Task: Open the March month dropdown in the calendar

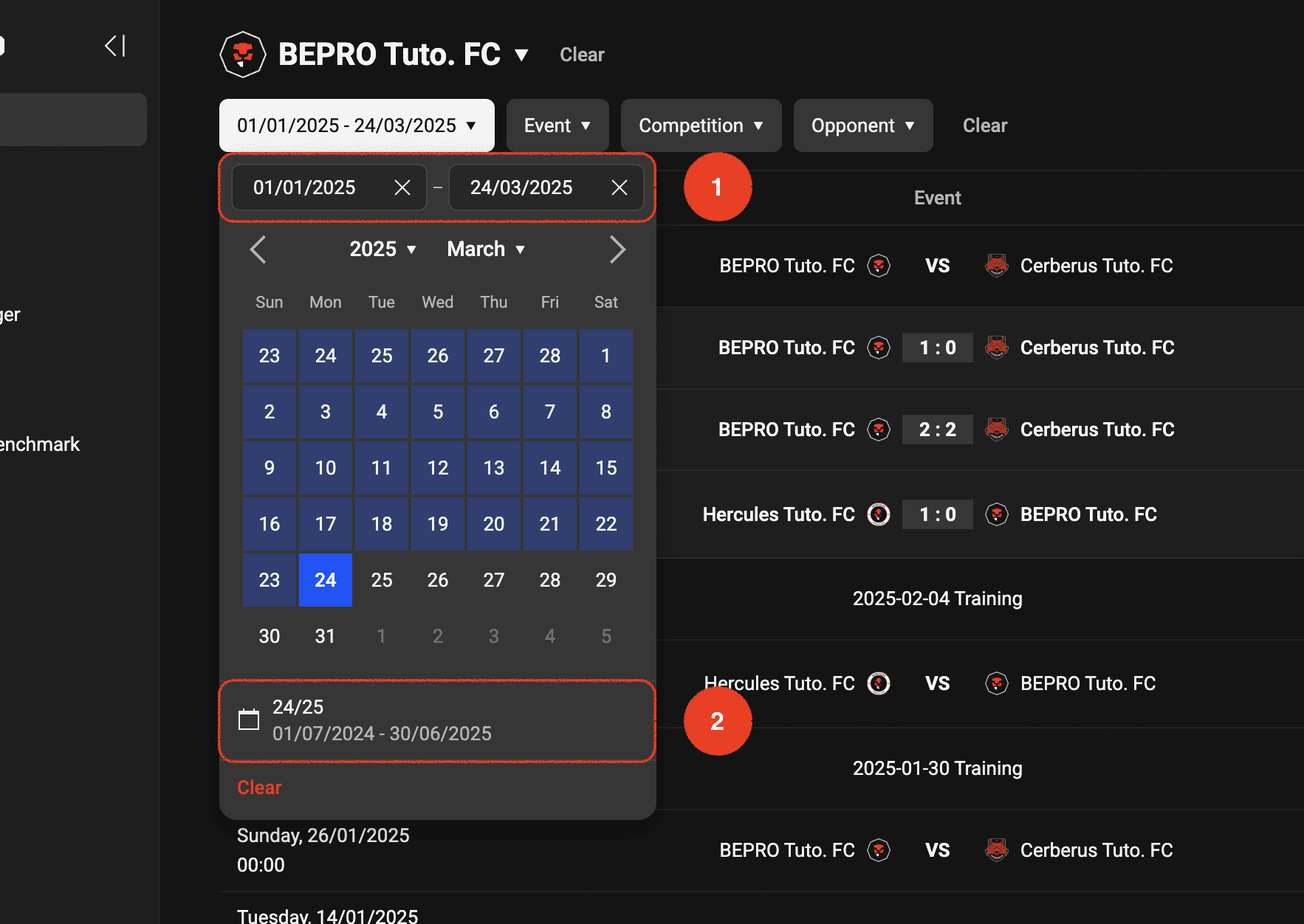Action: [x=486, y=249]
